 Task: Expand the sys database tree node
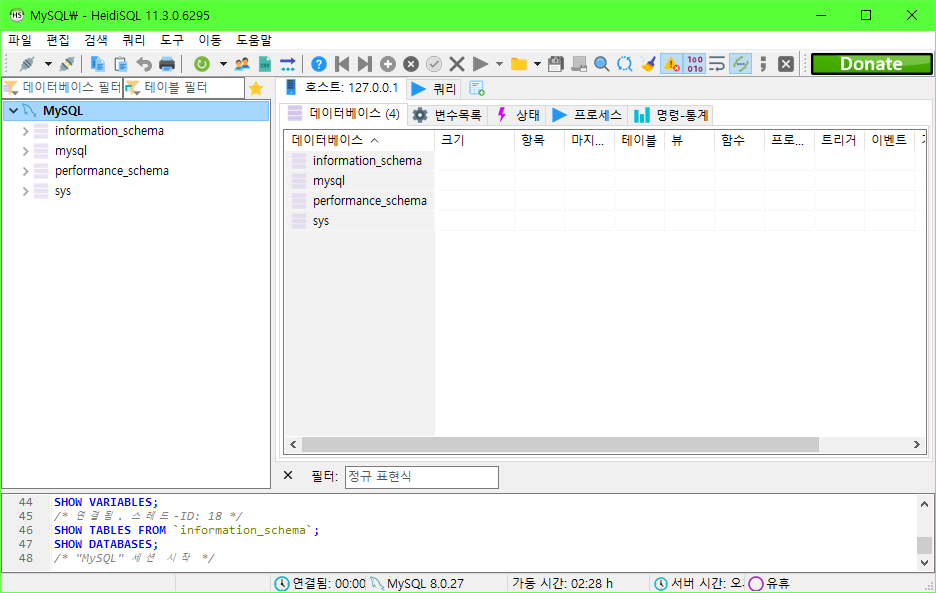pos(26,191)
